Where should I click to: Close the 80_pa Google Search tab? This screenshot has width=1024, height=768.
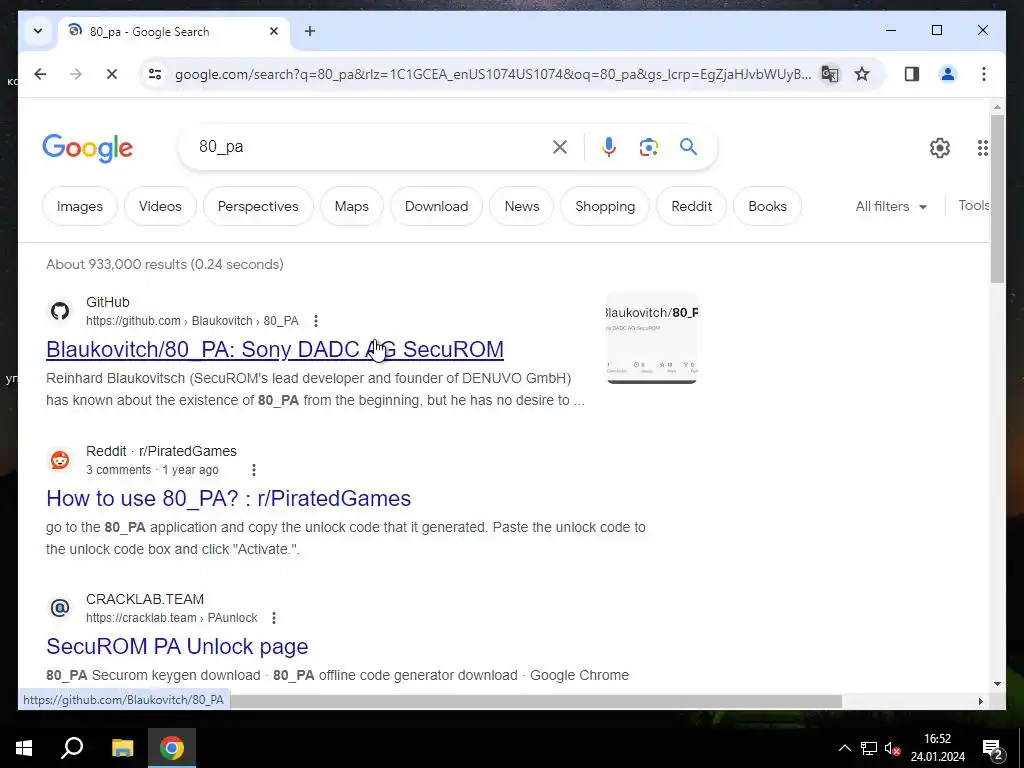pyautogui.click(x=274, y=31)
